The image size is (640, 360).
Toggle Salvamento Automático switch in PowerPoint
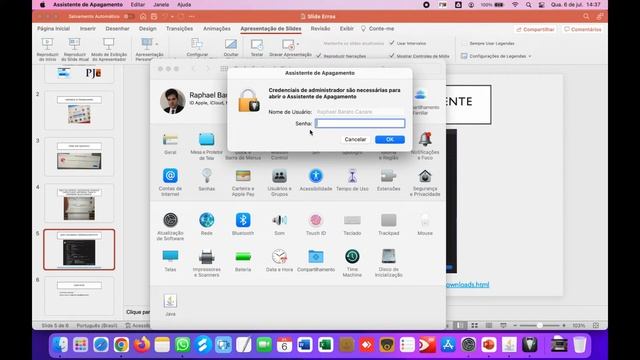[129, 16]
